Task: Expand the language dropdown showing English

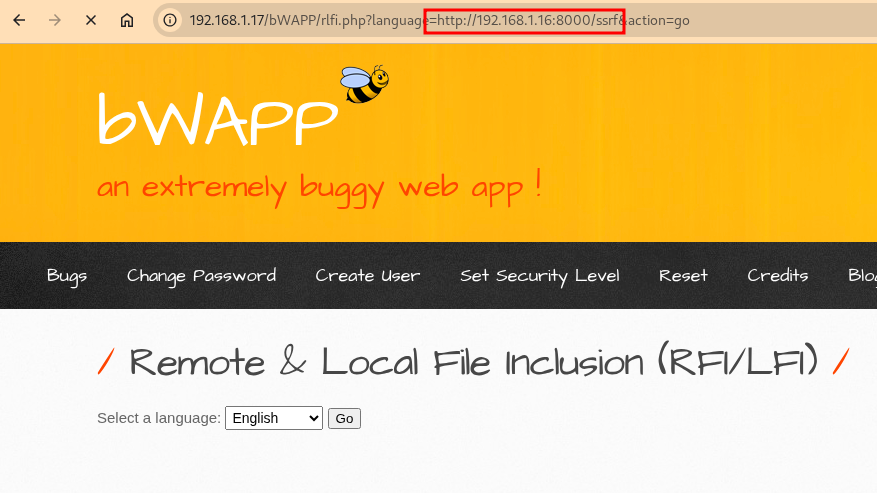Action: point(273,418)
